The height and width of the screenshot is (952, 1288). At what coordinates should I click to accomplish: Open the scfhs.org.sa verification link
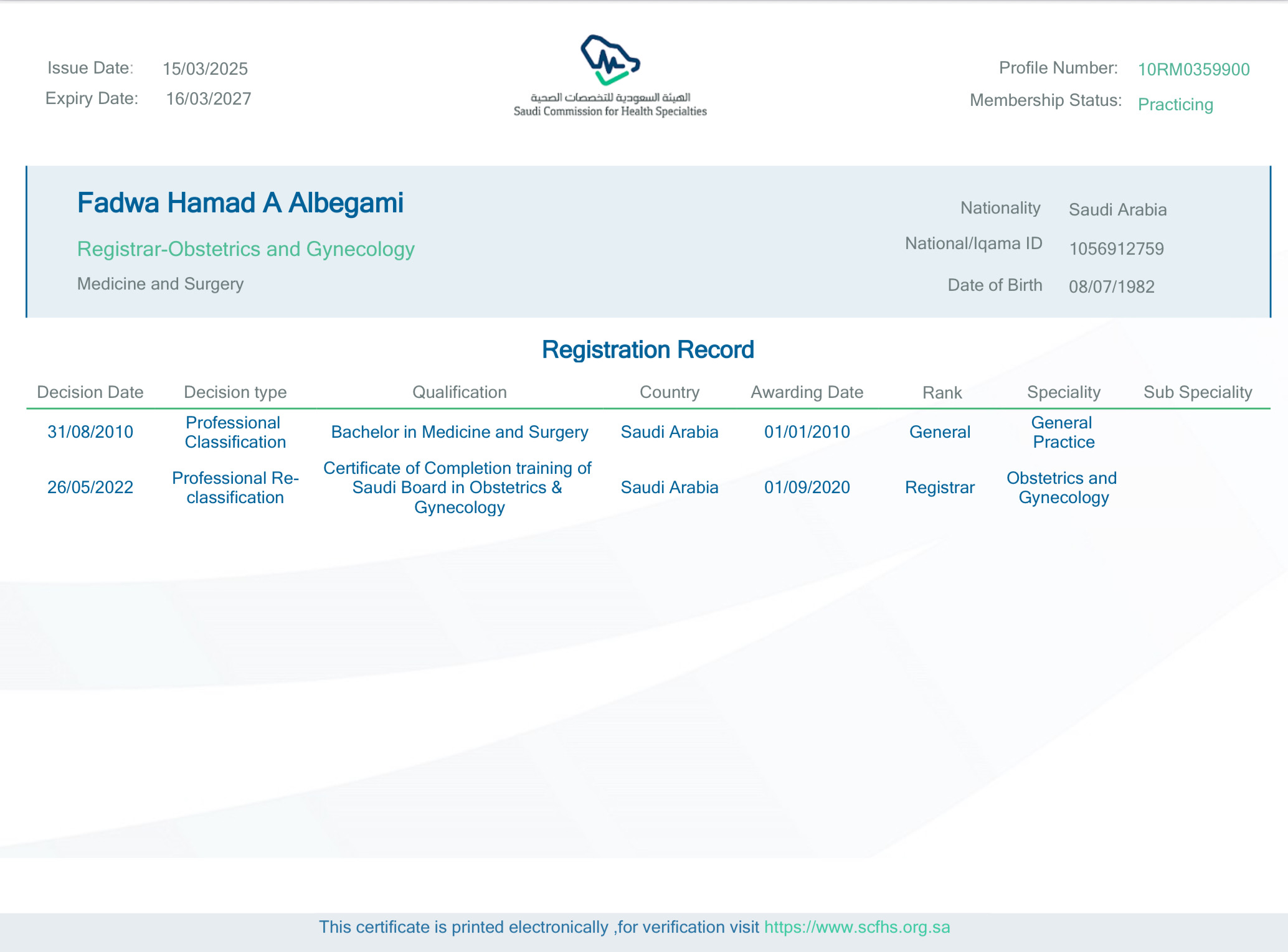tap(856, 927)
